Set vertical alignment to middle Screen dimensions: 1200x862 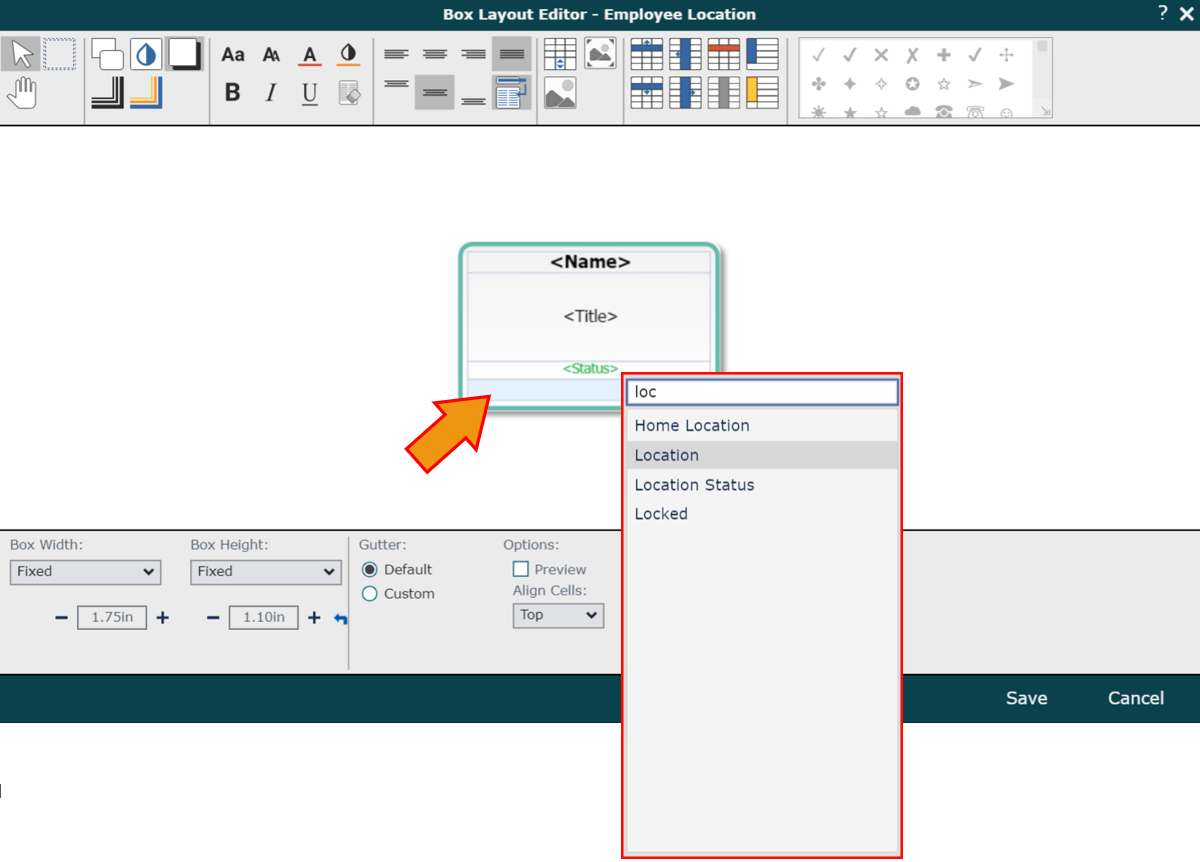point(435,92)
